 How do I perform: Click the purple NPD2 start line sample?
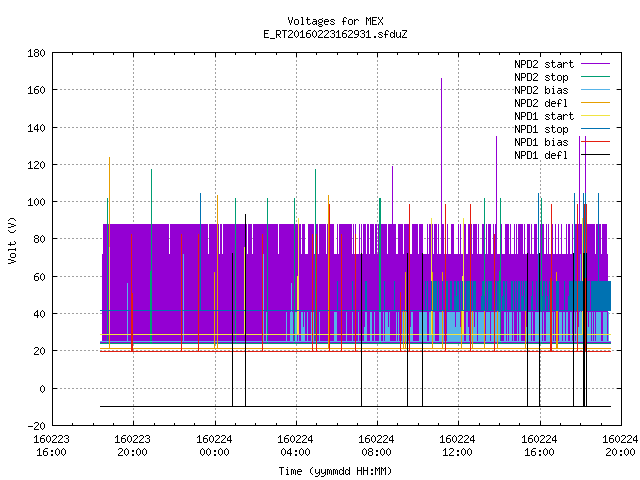[595, 64]
